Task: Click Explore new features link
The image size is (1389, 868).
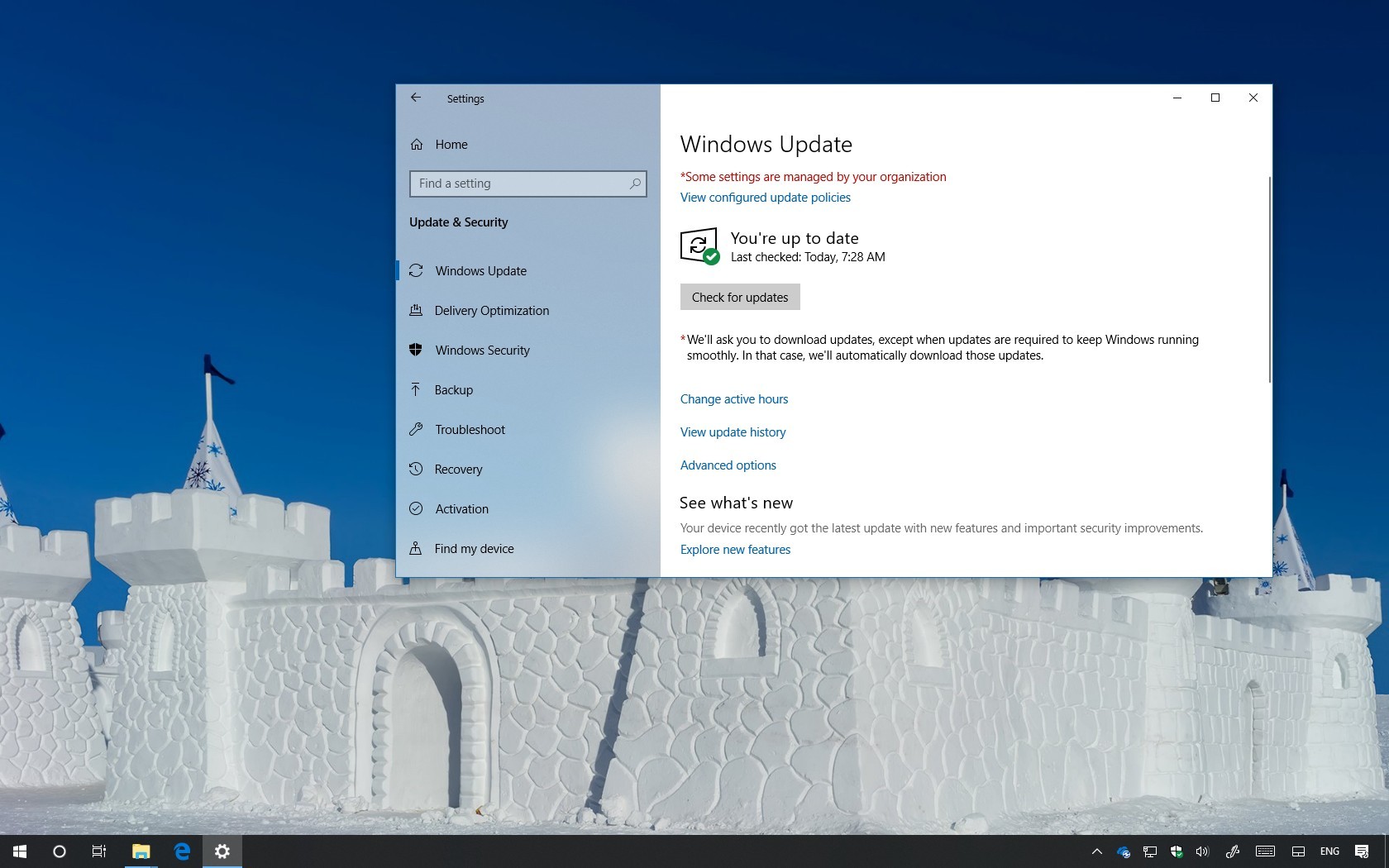Action: pos(735,550)
